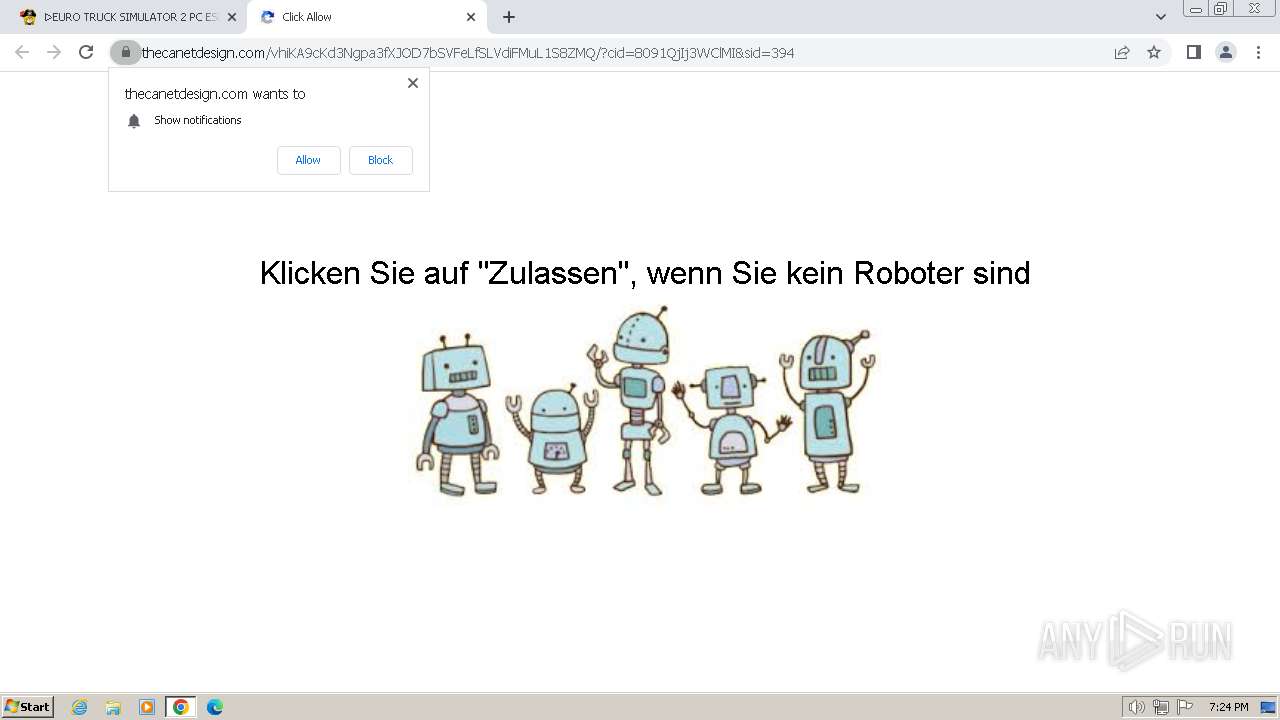Open the Windows Start menu
Screen dimensions: 1280x720
click(x=28, y=706)
